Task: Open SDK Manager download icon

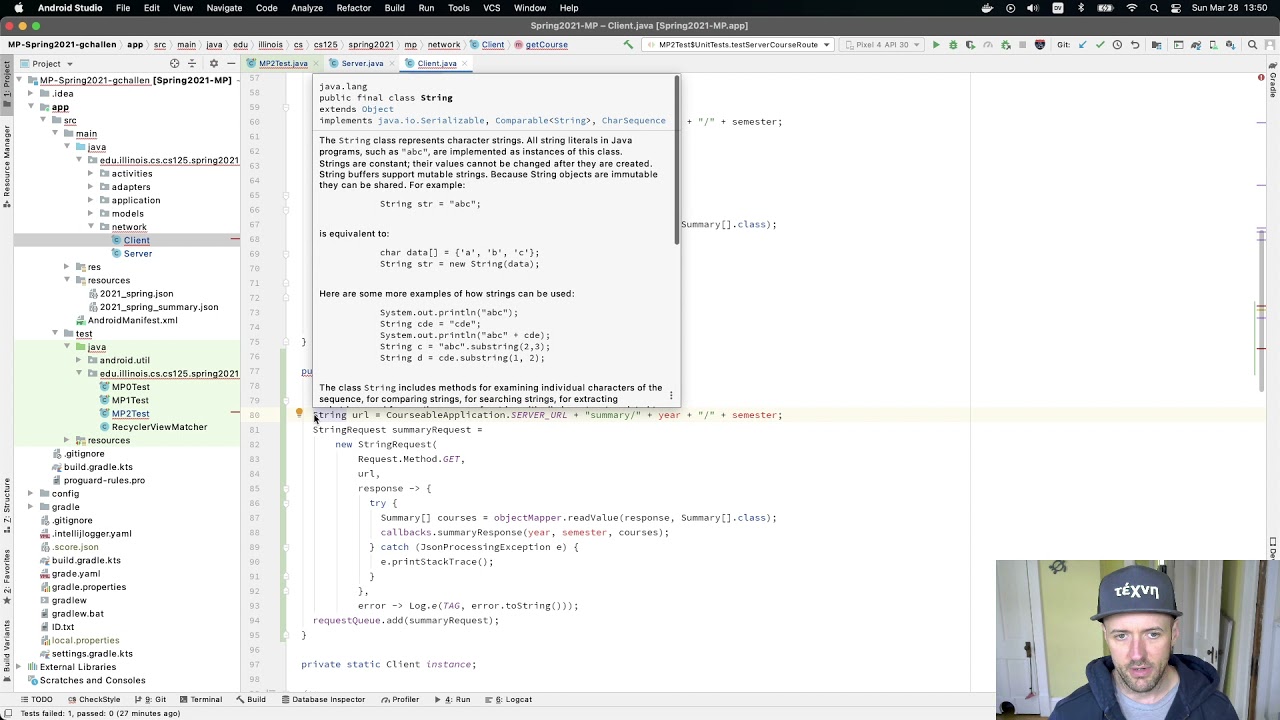Action: [1230, 44]
